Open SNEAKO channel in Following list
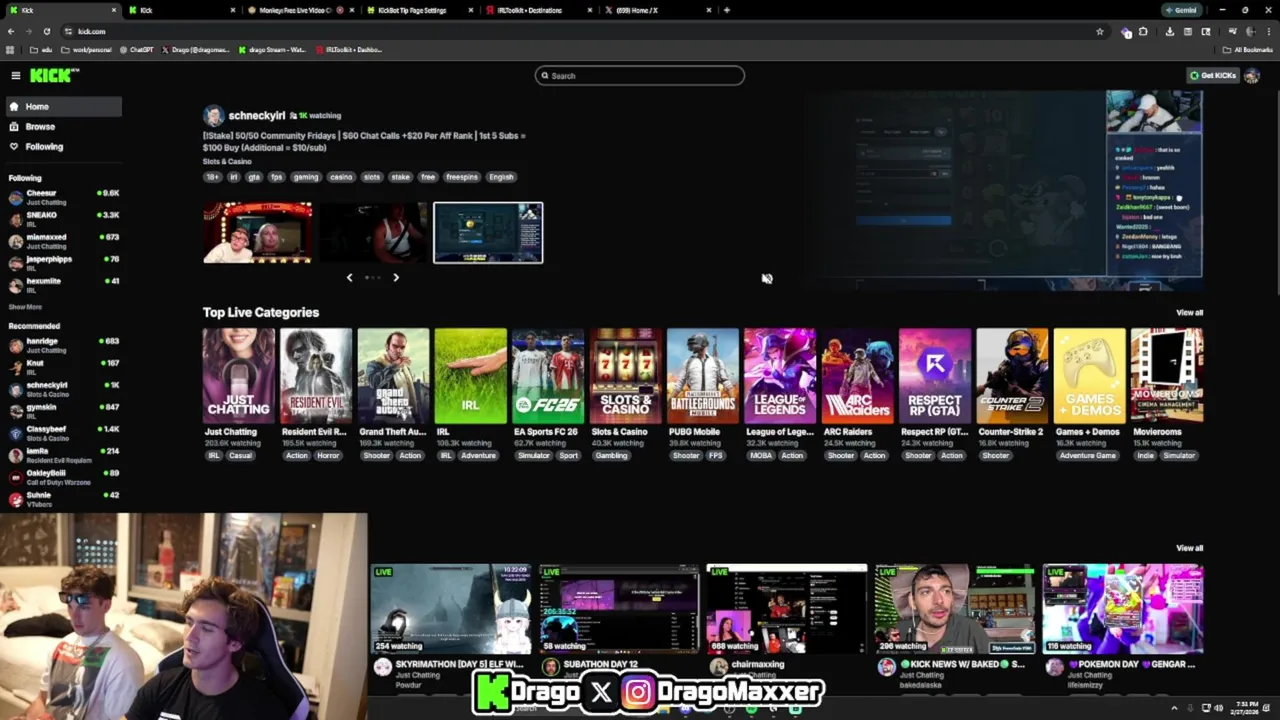The image size is (1280, 720). (62, 219)
